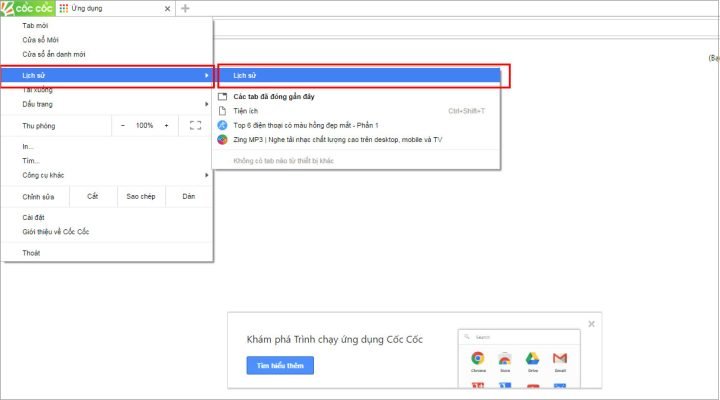Select Tab mới menu entry

[x=107, y=26]
